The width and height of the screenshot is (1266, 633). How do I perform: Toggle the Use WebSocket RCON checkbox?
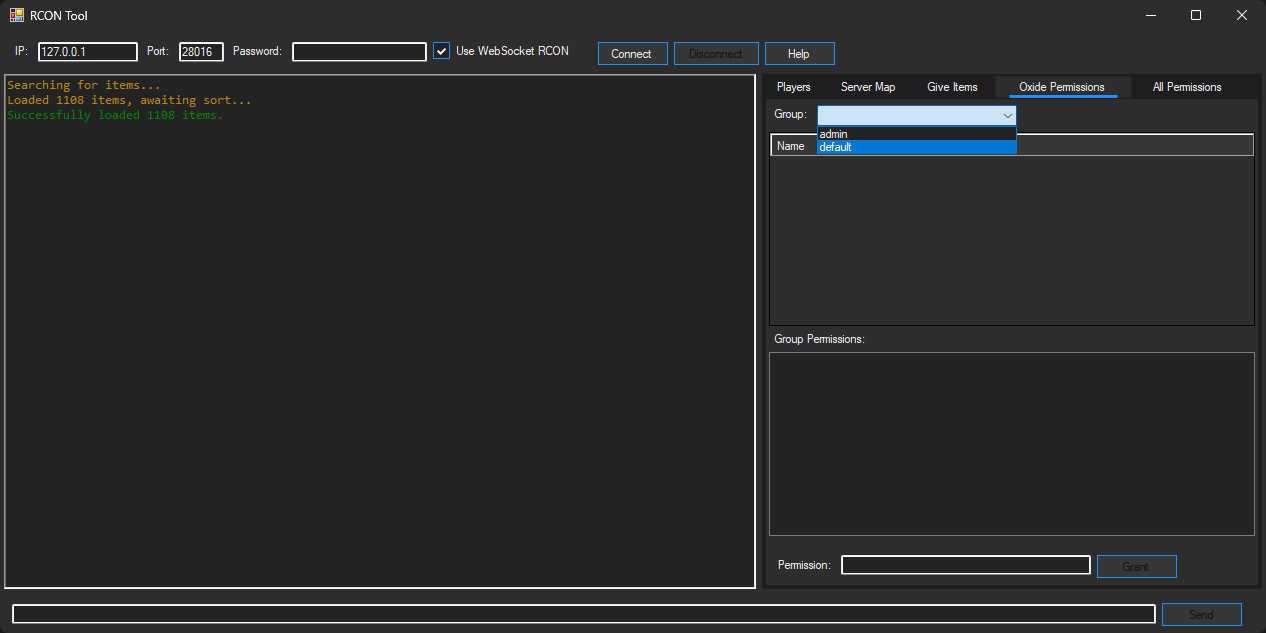coord(441,51)
